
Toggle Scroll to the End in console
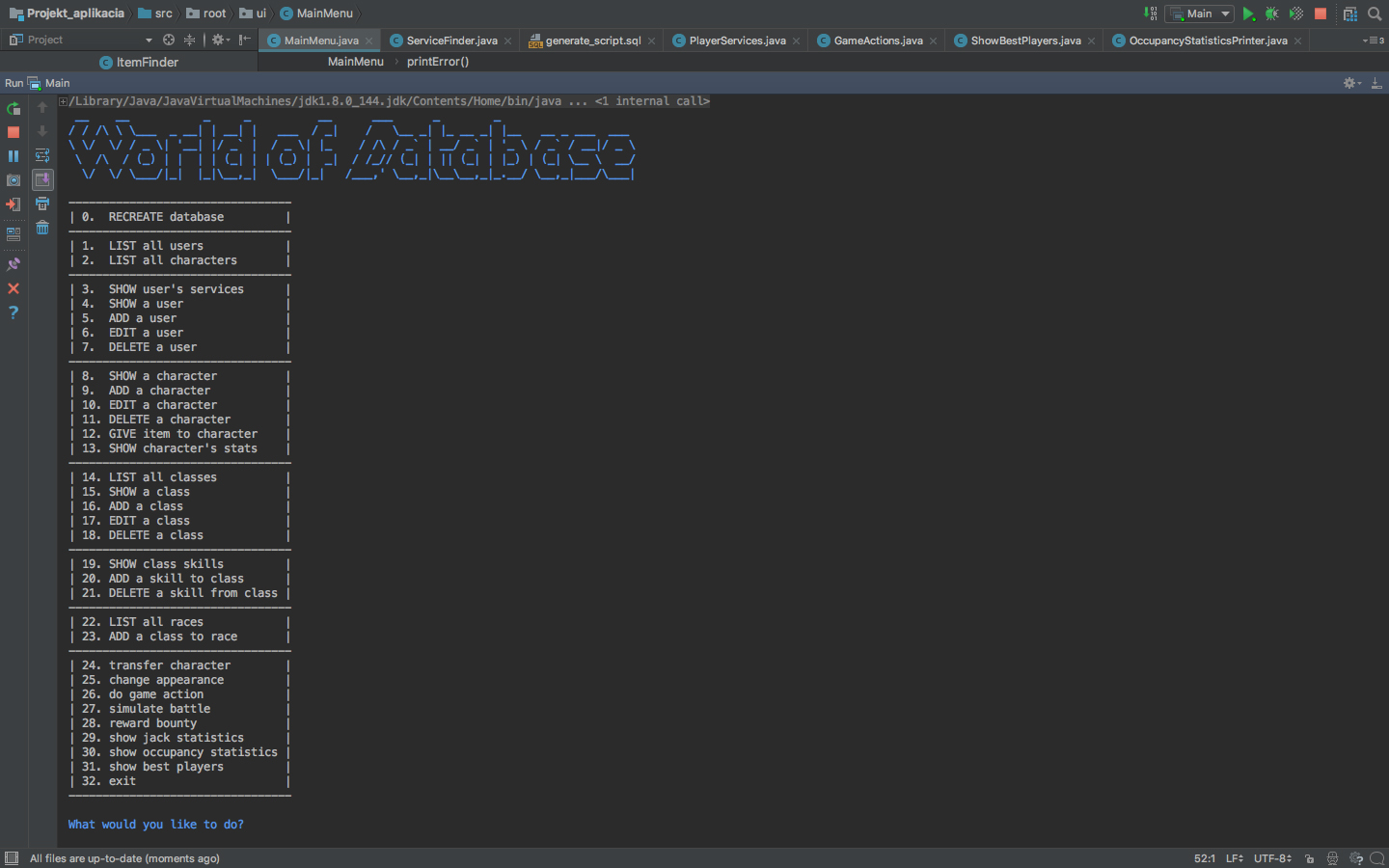(42, 179)
